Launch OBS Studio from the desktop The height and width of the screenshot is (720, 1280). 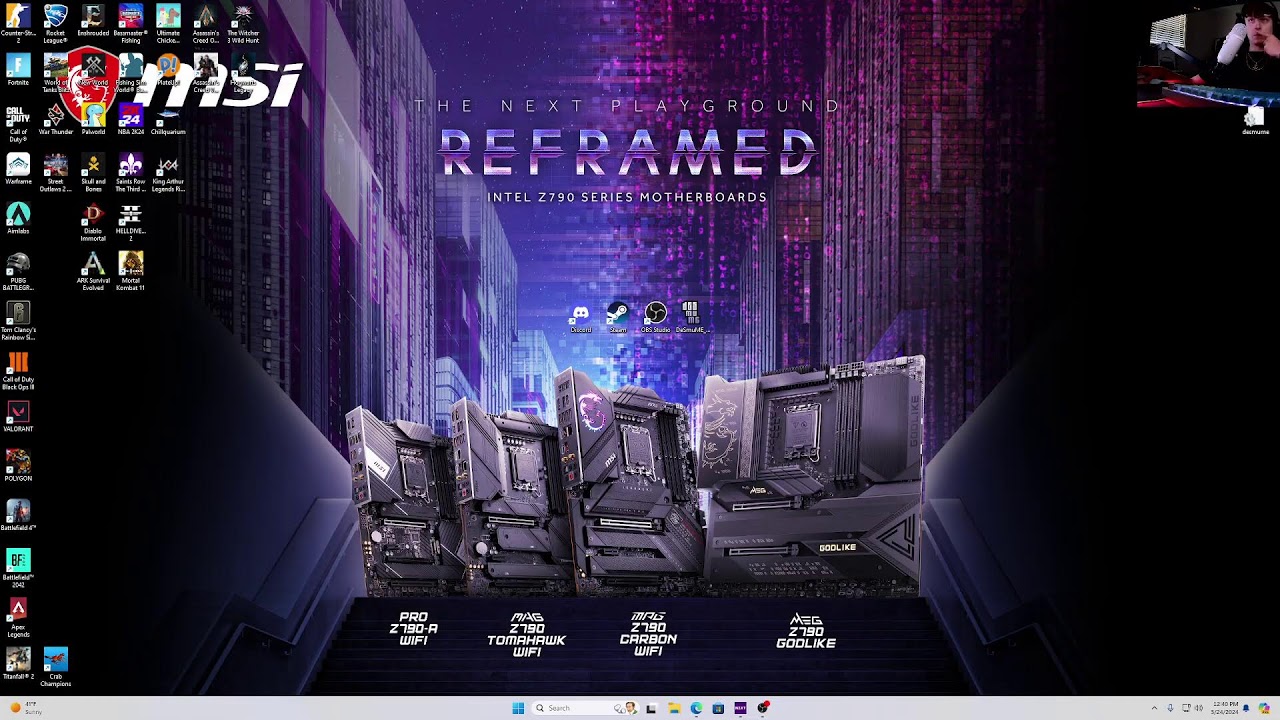655,319
